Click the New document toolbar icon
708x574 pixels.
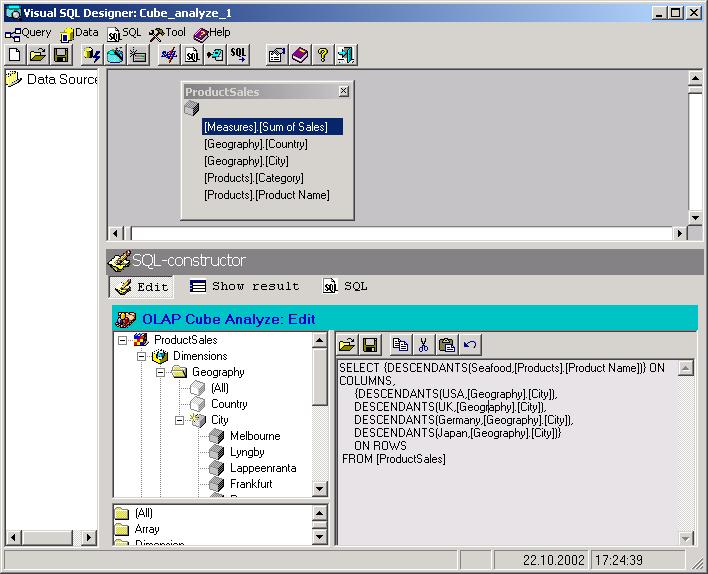[14, 55]
